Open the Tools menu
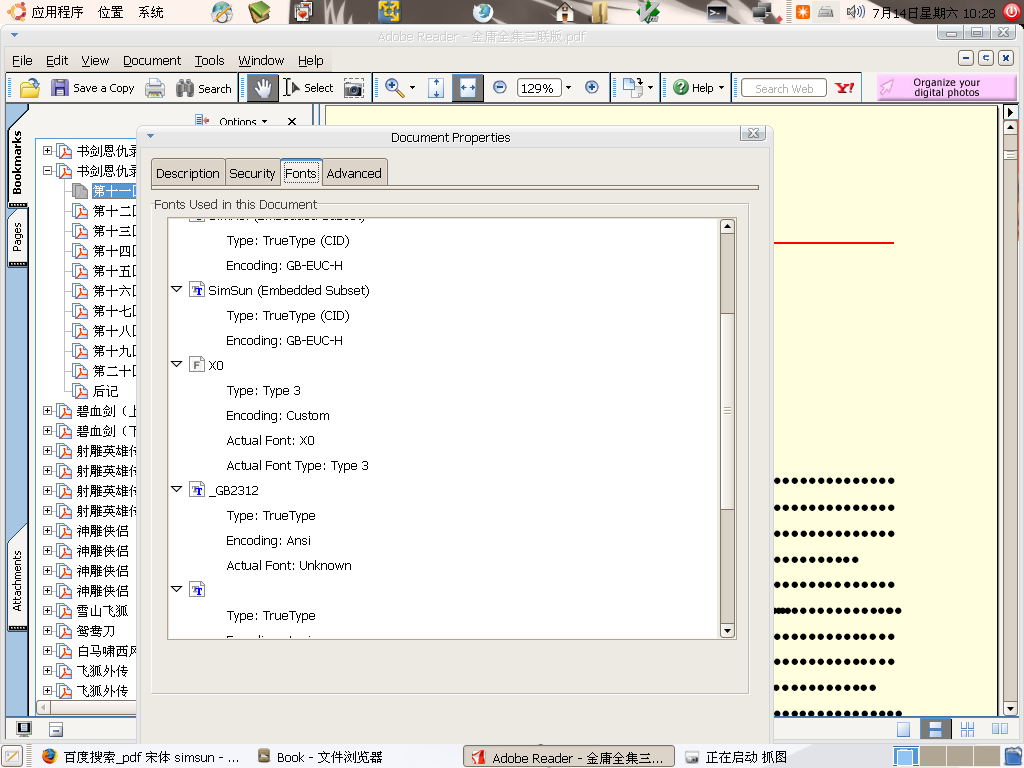The image size is (1024, 768). coord(210,61)
